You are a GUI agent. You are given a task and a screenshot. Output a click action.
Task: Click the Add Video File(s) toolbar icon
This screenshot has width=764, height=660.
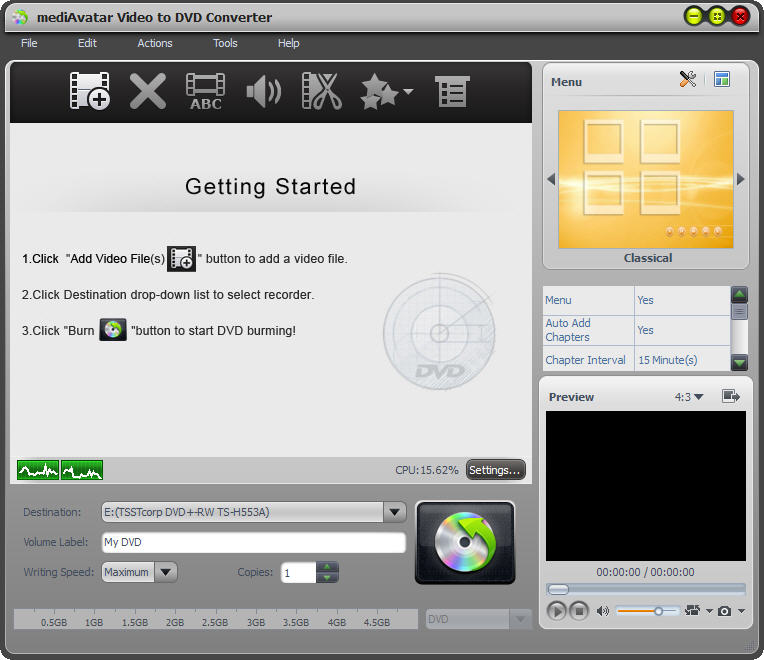point(90,91)
